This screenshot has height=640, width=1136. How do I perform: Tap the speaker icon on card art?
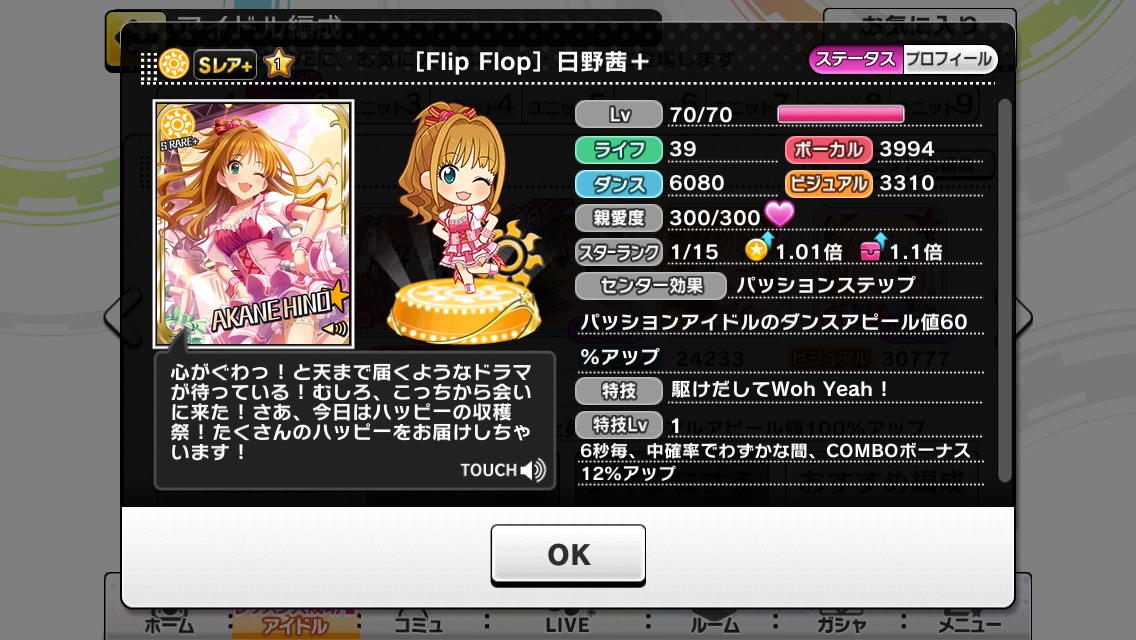click(x=336, y=330)
